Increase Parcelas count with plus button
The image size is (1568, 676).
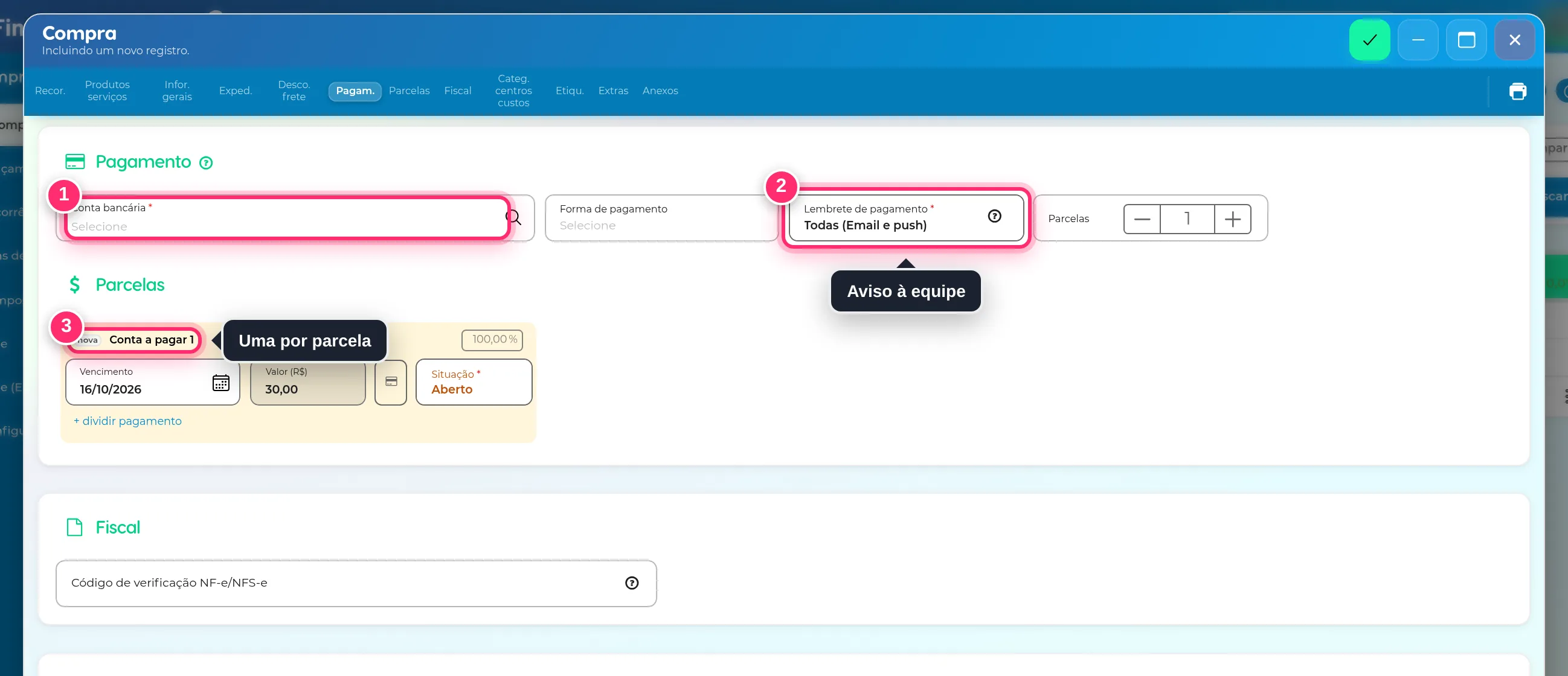point(1233,219)
